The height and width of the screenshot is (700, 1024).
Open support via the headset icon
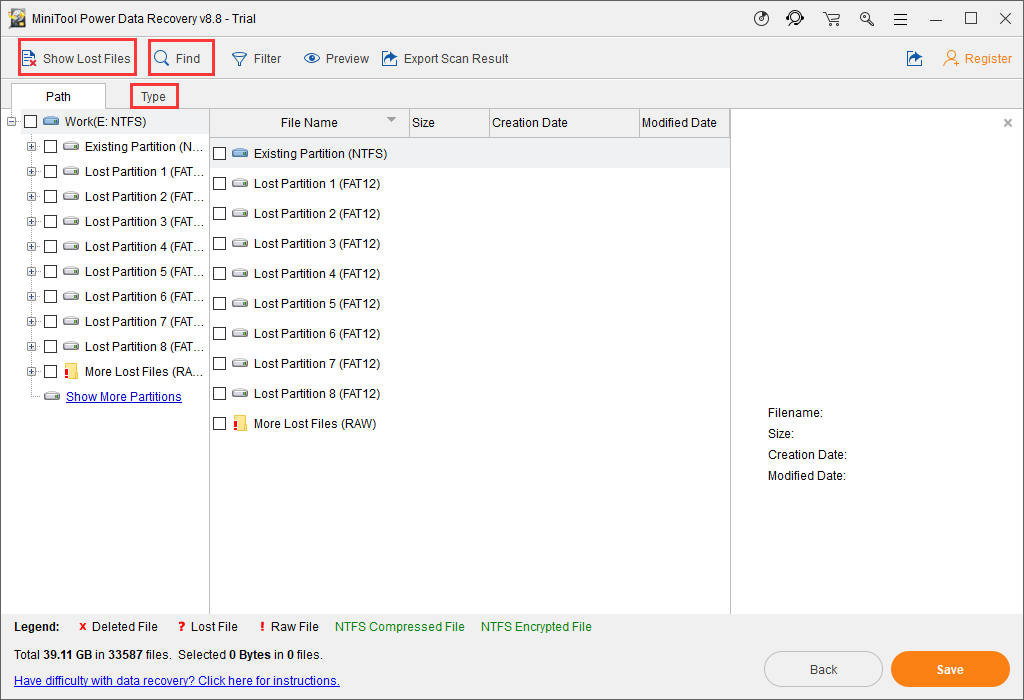(x=795, y=19)
